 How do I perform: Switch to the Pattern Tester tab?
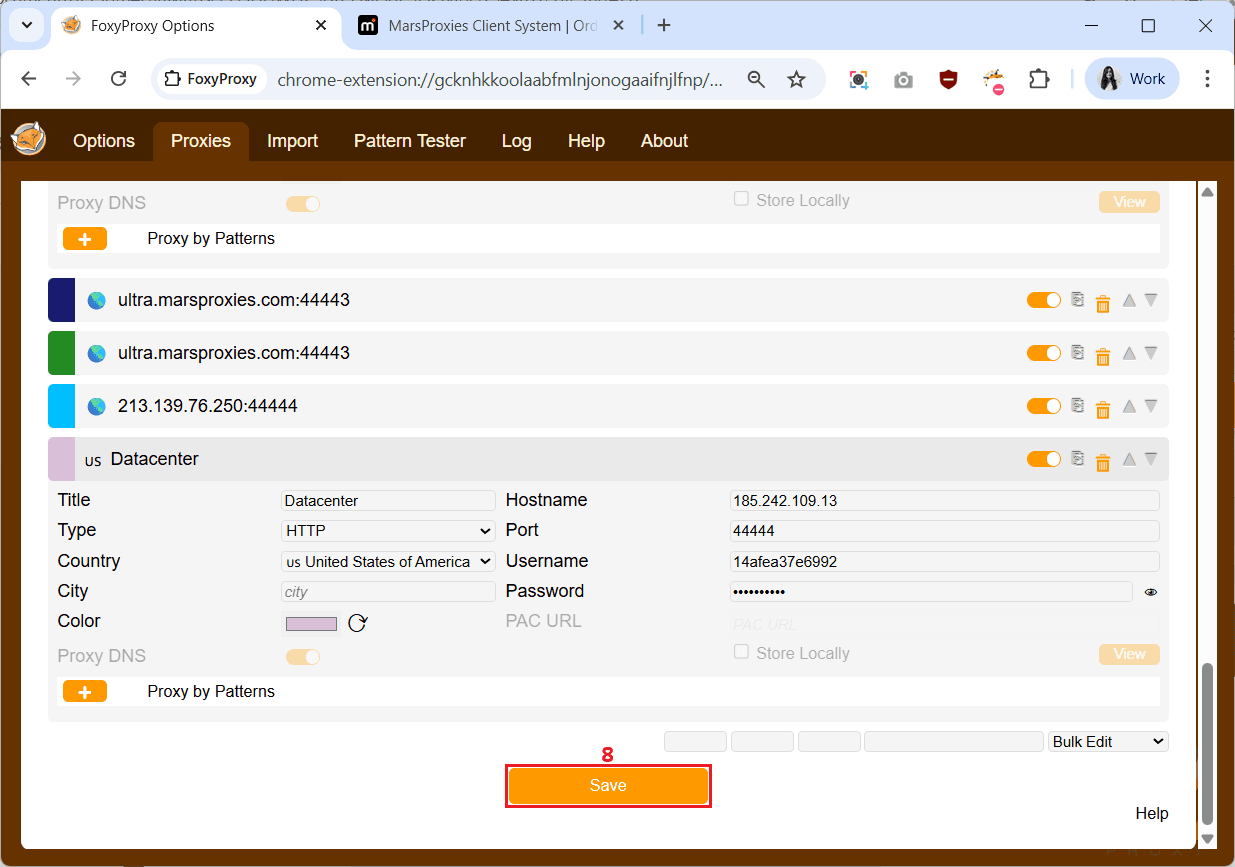(409, 141)
